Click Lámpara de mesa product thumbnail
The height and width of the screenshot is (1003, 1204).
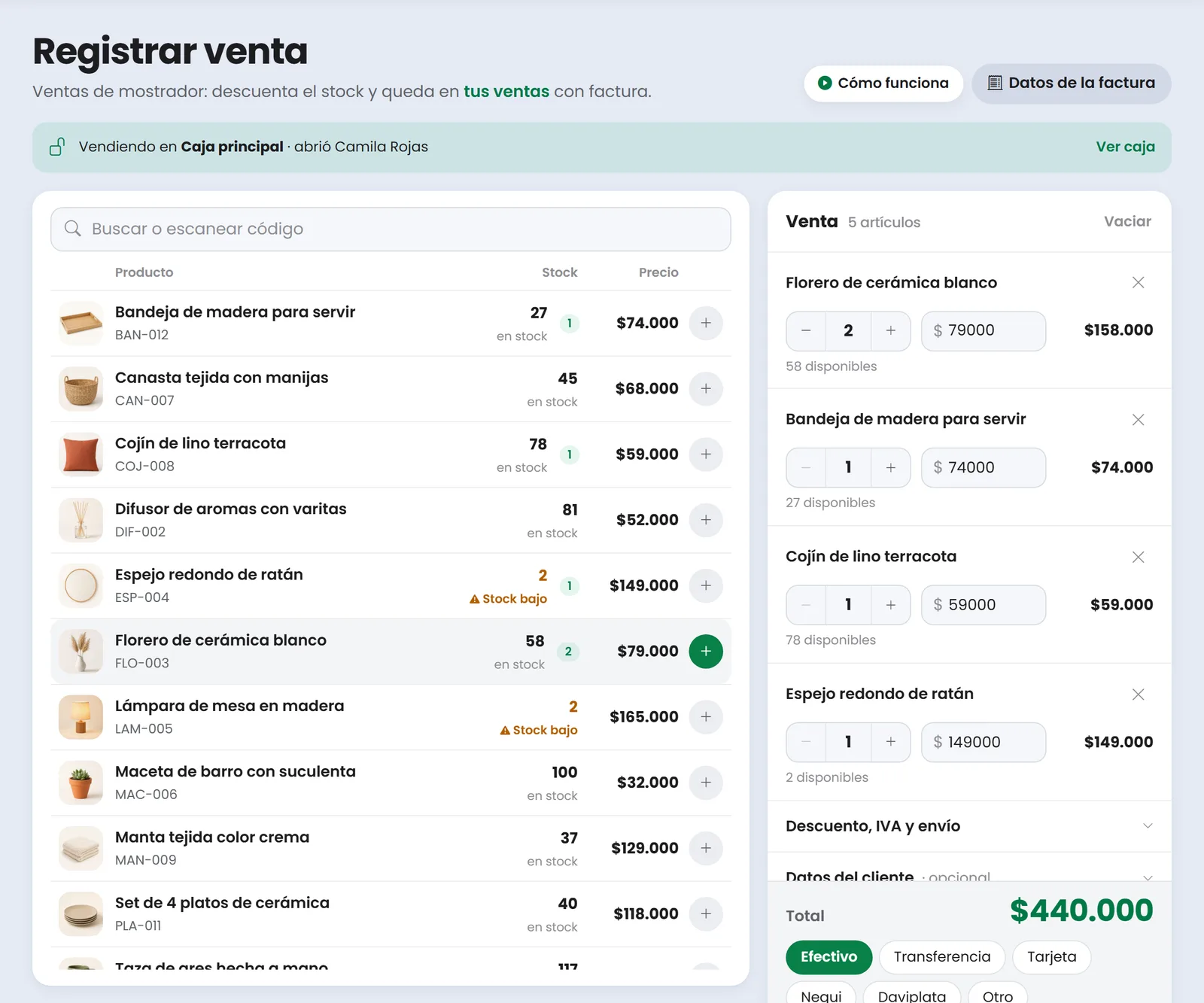point(81,716)
